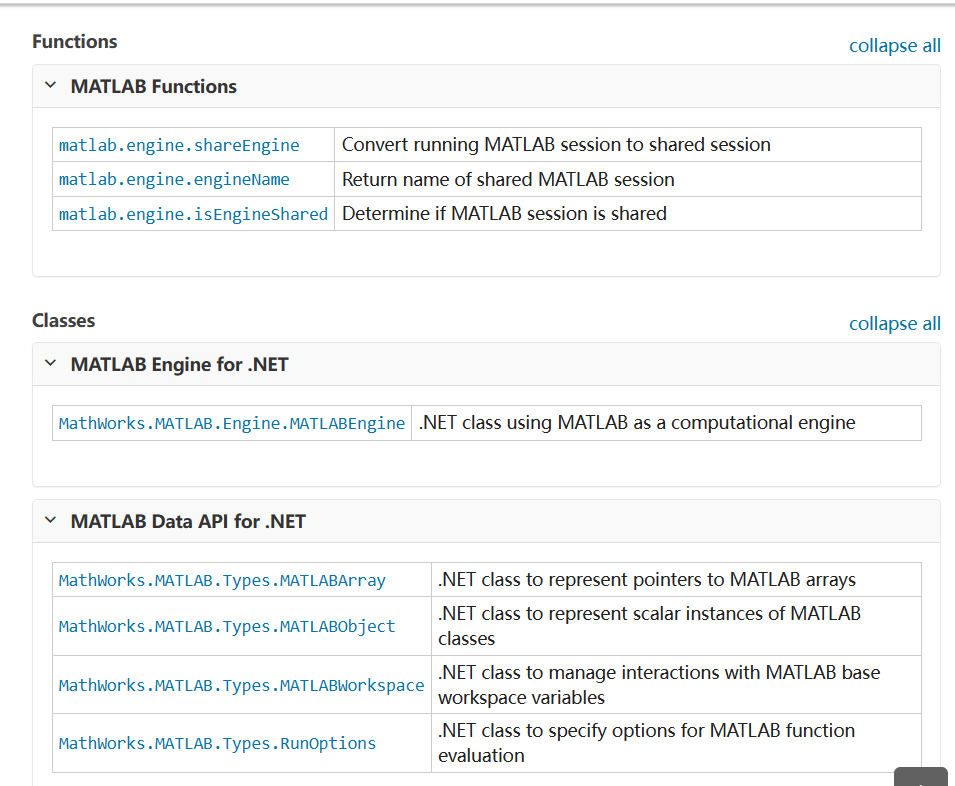The width and height of the screenshot is (955, 786).
Task: Click the "MATLAB Functions" panel title text
Action: point(153,86)
